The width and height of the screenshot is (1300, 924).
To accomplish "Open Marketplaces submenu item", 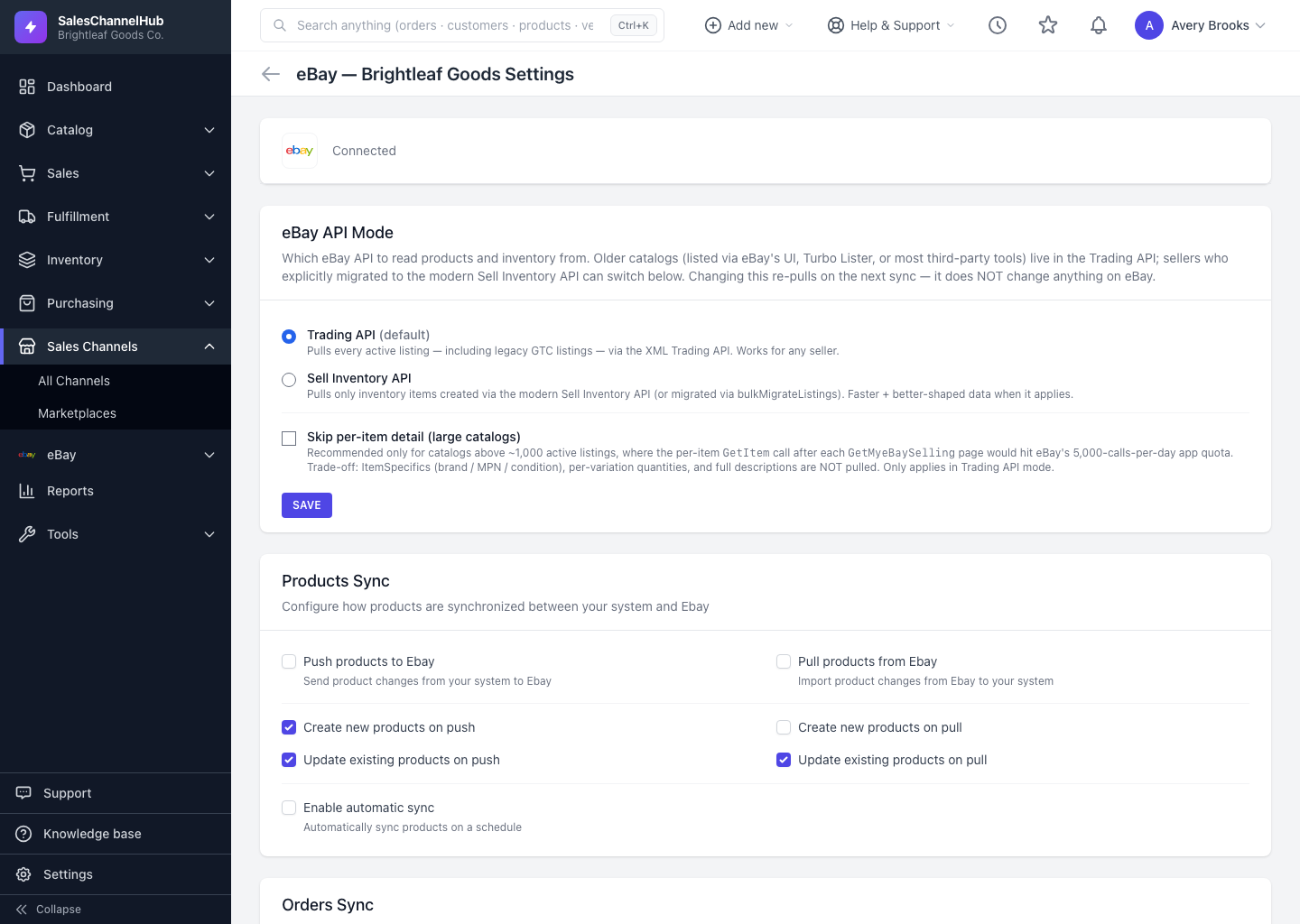I will (116, 413).
